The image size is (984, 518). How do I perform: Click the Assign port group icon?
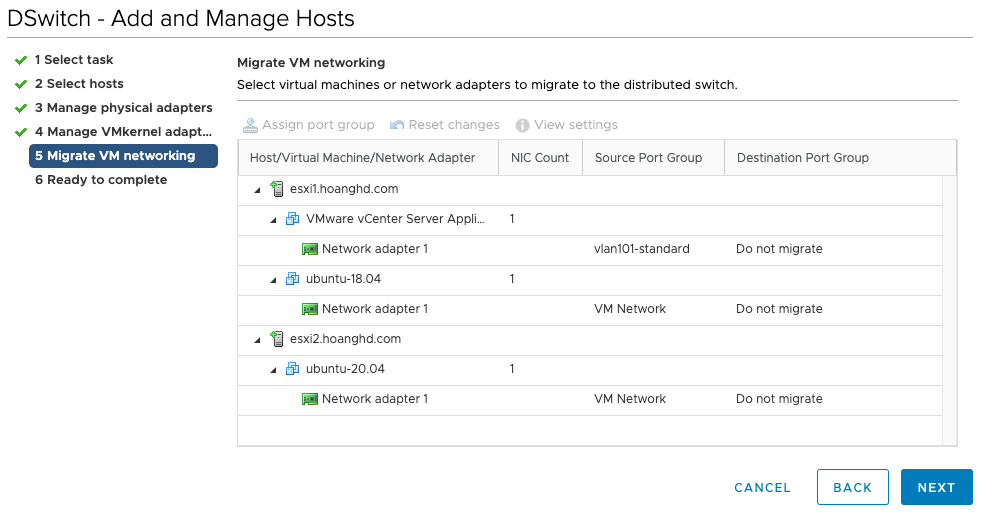(x=250, y=125)
